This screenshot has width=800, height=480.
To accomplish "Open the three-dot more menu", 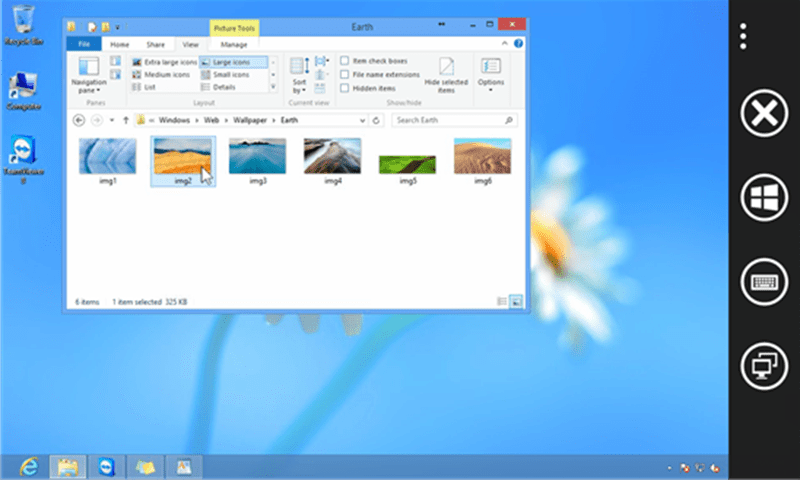I will tap(743, 36).
